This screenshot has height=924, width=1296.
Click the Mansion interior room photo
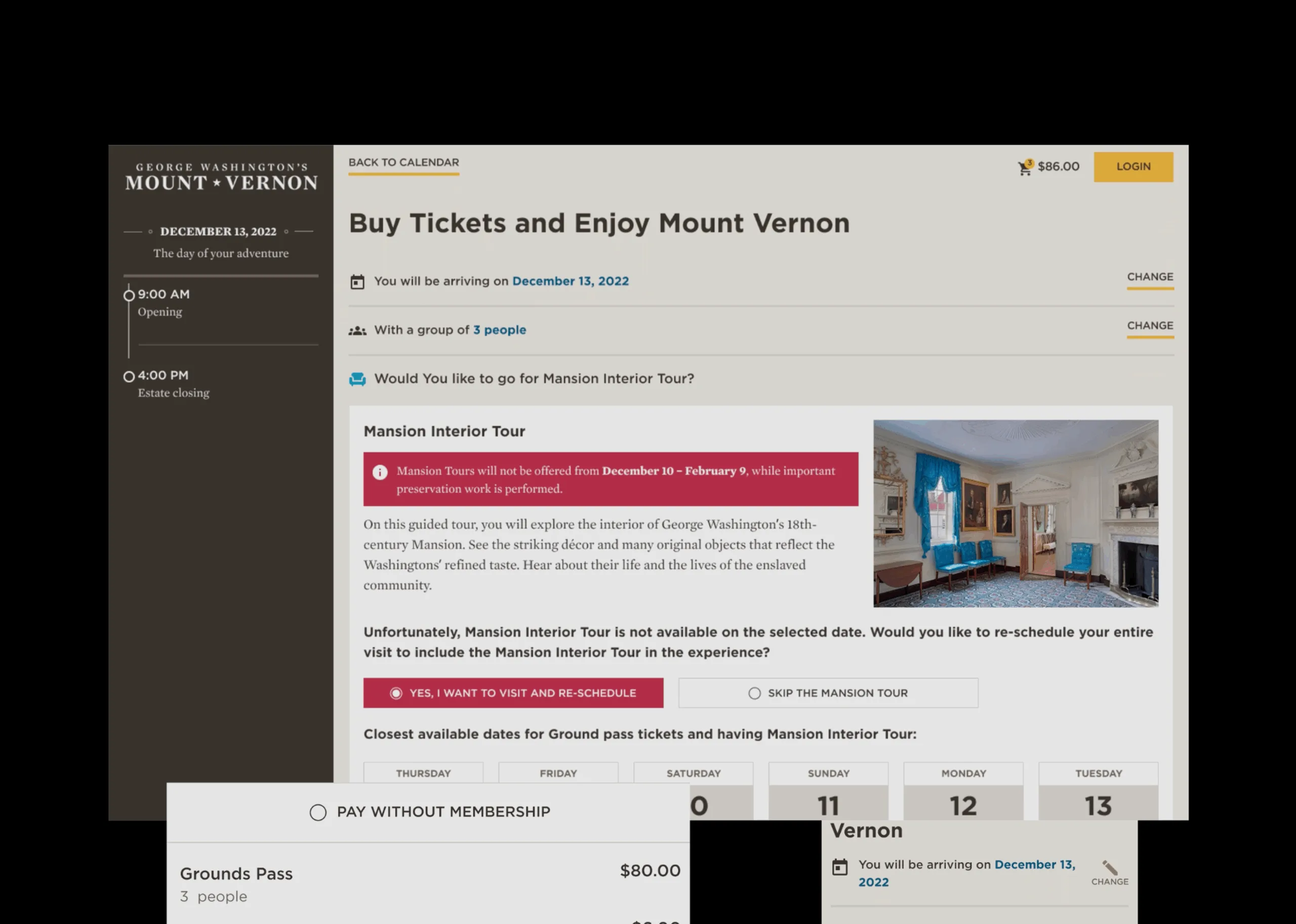point(1016,513)
